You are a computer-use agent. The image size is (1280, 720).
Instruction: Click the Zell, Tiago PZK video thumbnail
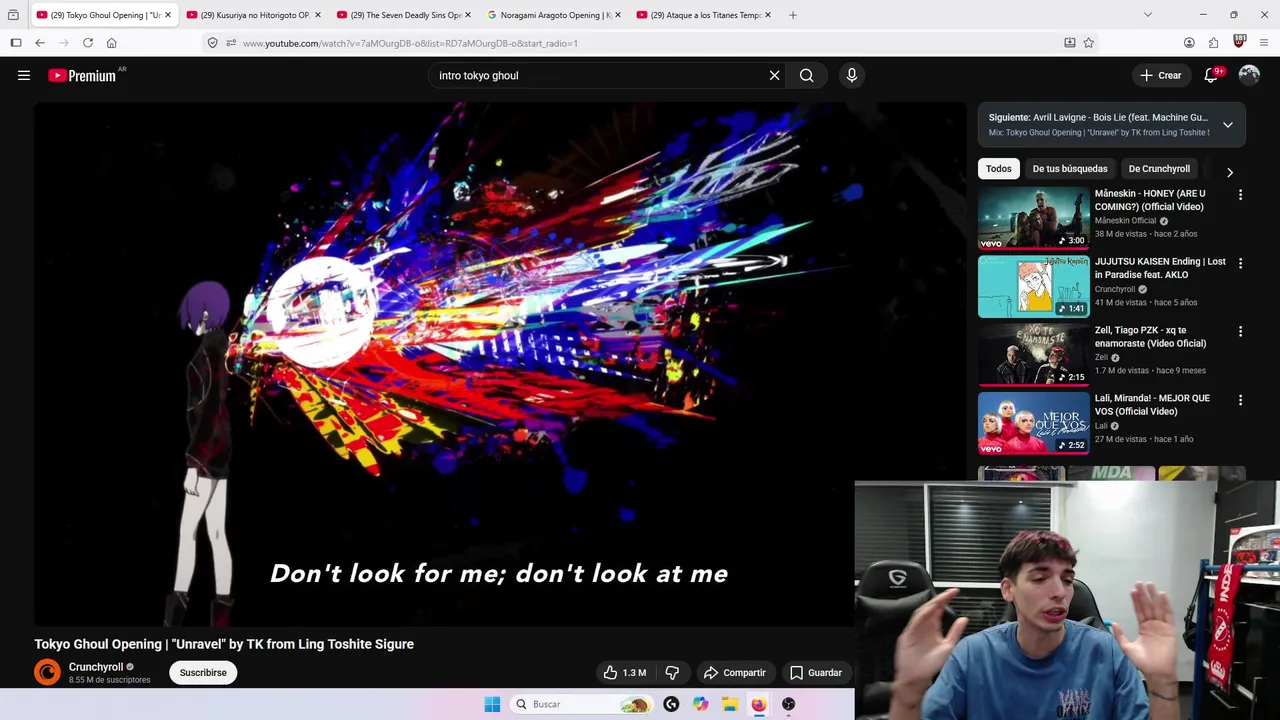(1033, 354)
